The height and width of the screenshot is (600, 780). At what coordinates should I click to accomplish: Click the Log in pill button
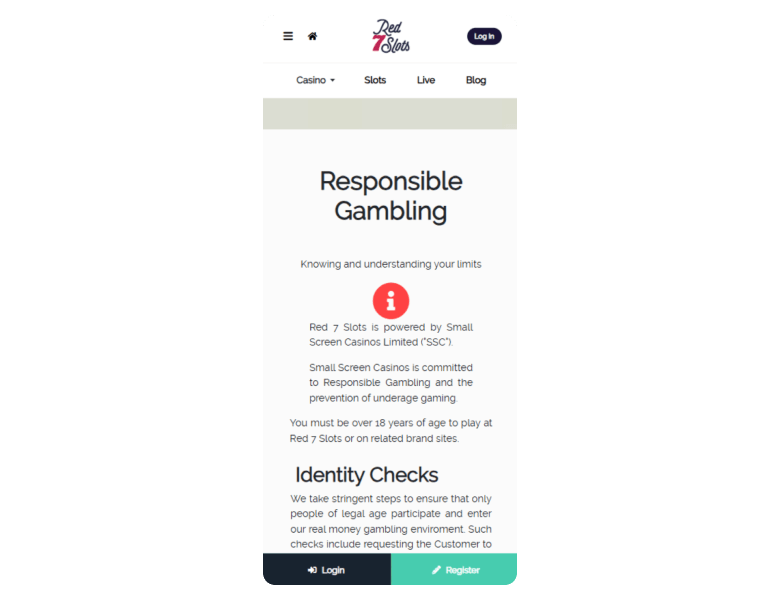tap(484, 36)
